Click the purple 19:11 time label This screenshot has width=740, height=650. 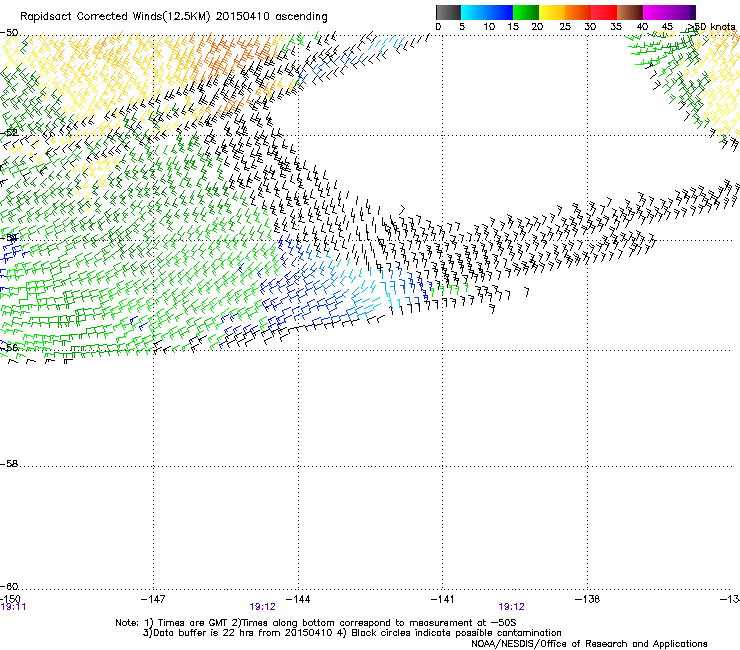pos(13,607)
